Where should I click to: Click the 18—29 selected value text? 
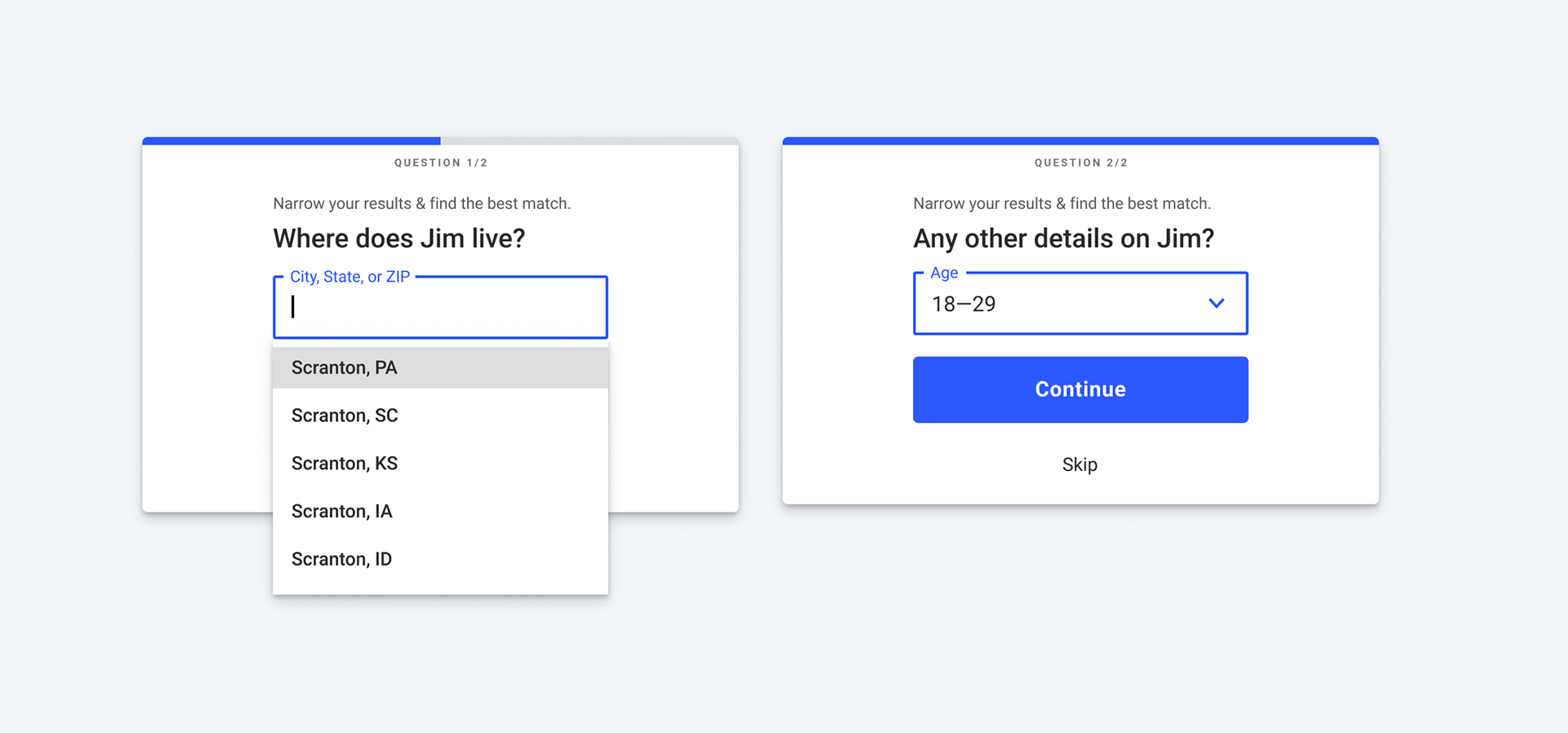coord(964,304)
